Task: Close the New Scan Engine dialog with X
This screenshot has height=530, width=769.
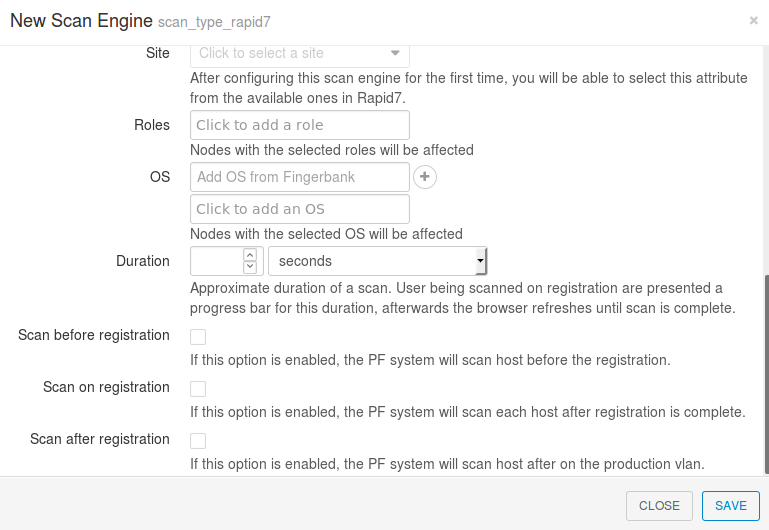Action: click(x=753, y=21)
